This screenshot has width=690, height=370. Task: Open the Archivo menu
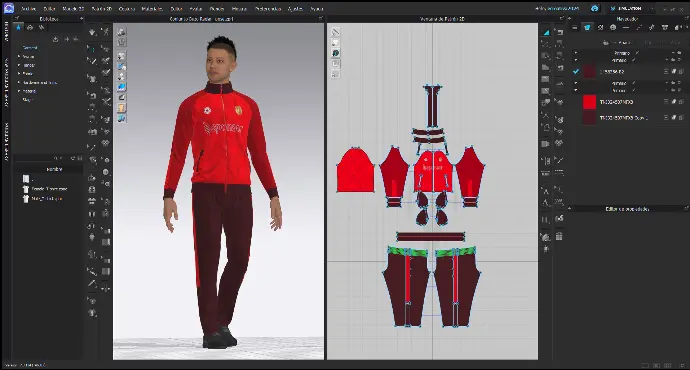[29, 8]
